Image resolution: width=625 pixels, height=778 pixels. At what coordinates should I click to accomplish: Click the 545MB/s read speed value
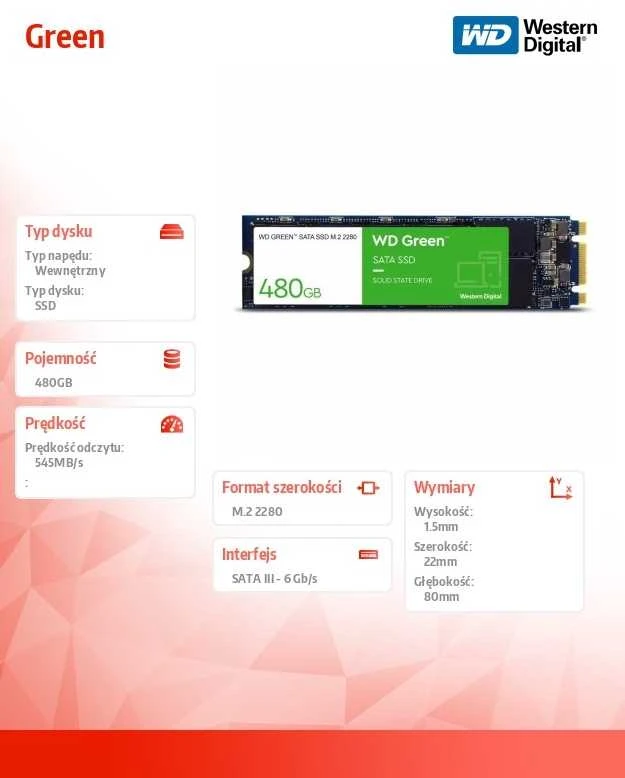[x=59, y=463]
